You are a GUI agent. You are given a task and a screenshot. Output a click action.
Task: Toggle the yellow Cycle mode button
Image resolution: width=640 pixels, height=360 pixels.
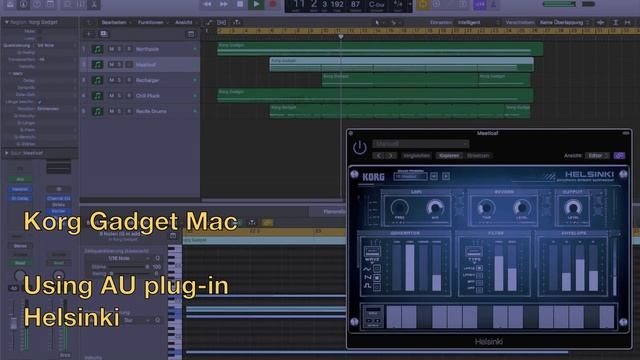[x=422, y=4]
